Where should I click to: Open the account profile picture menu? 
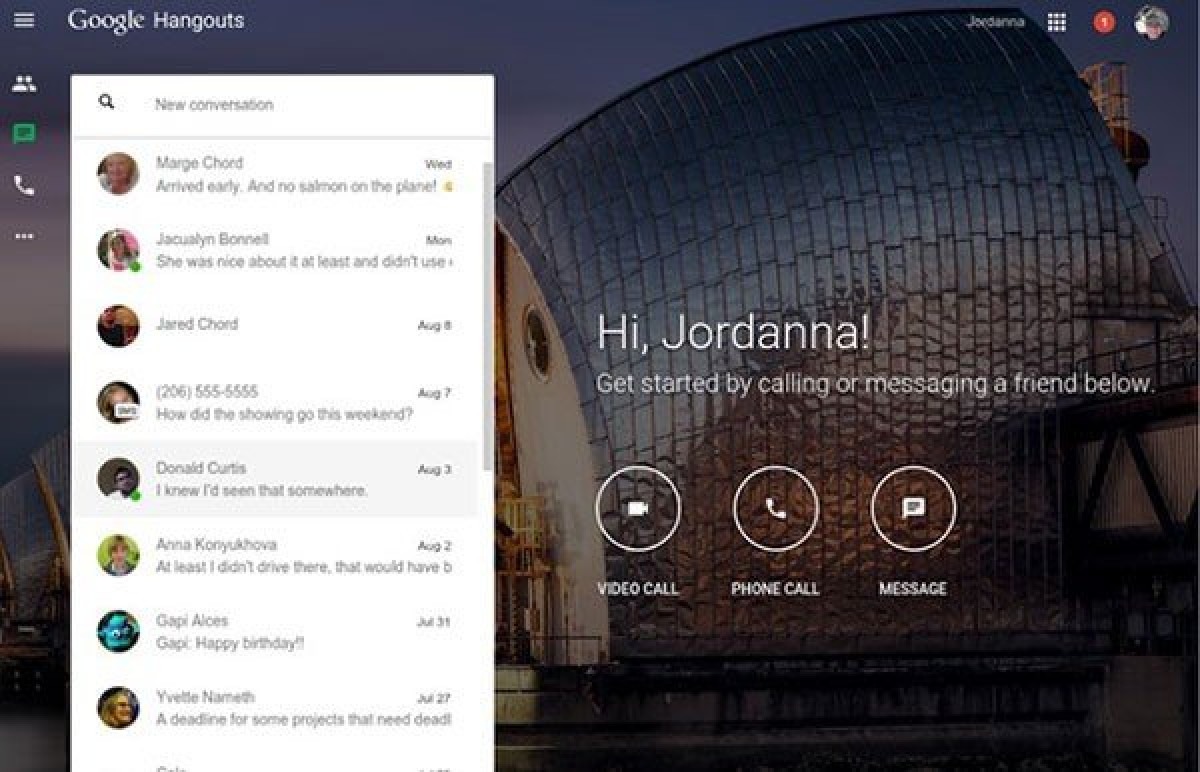tap(1152, 22)
